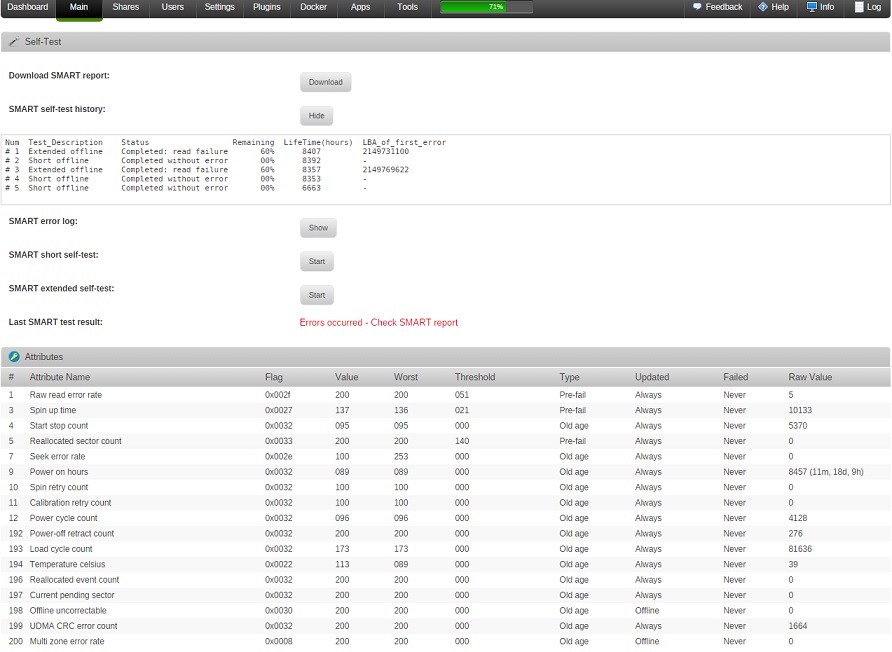Select the 'Power on hours' attribute
This screenshot has height=652, width=892.
tap(59, 472)
